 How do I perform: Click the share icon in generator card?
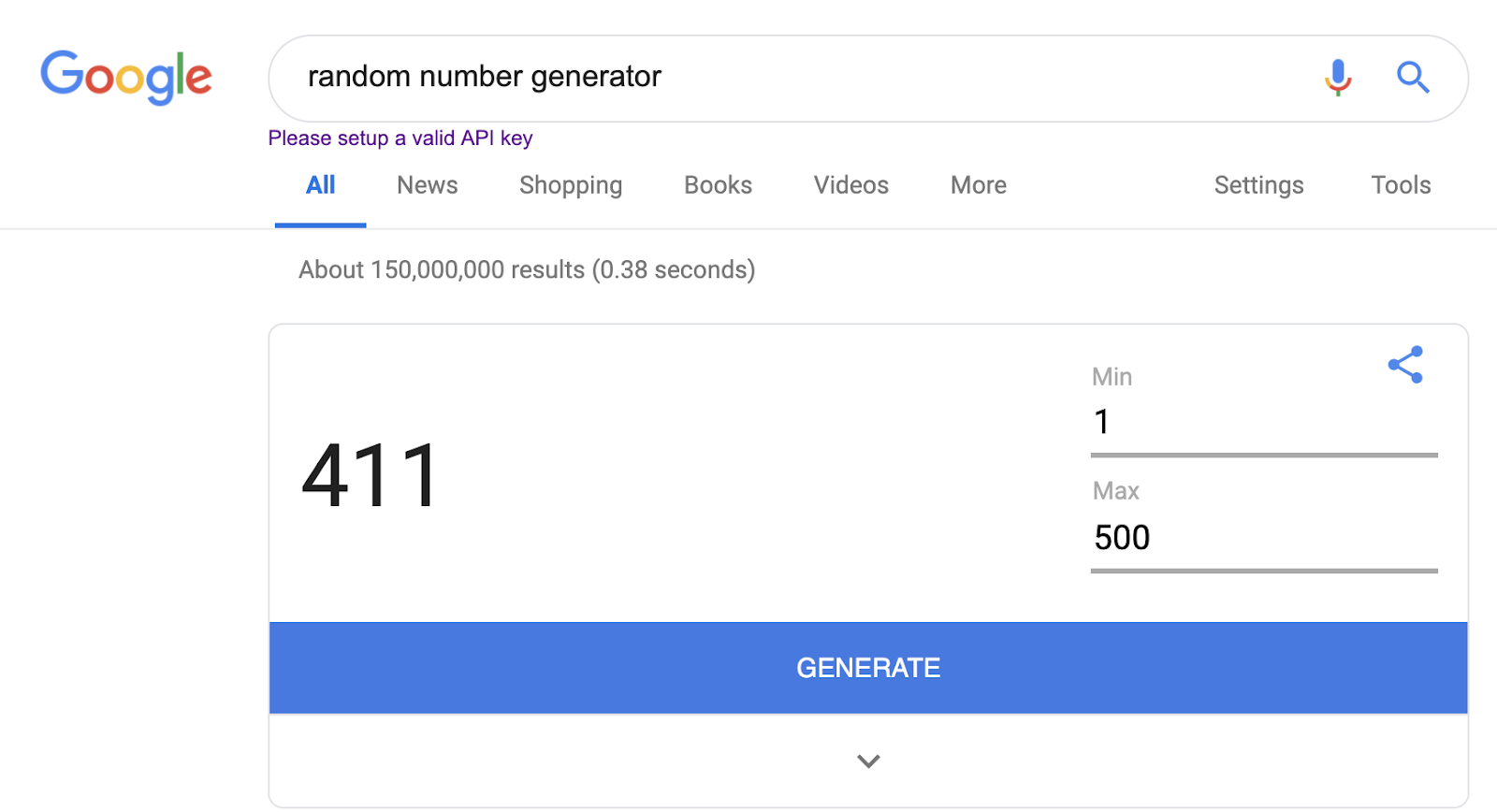1405,365
